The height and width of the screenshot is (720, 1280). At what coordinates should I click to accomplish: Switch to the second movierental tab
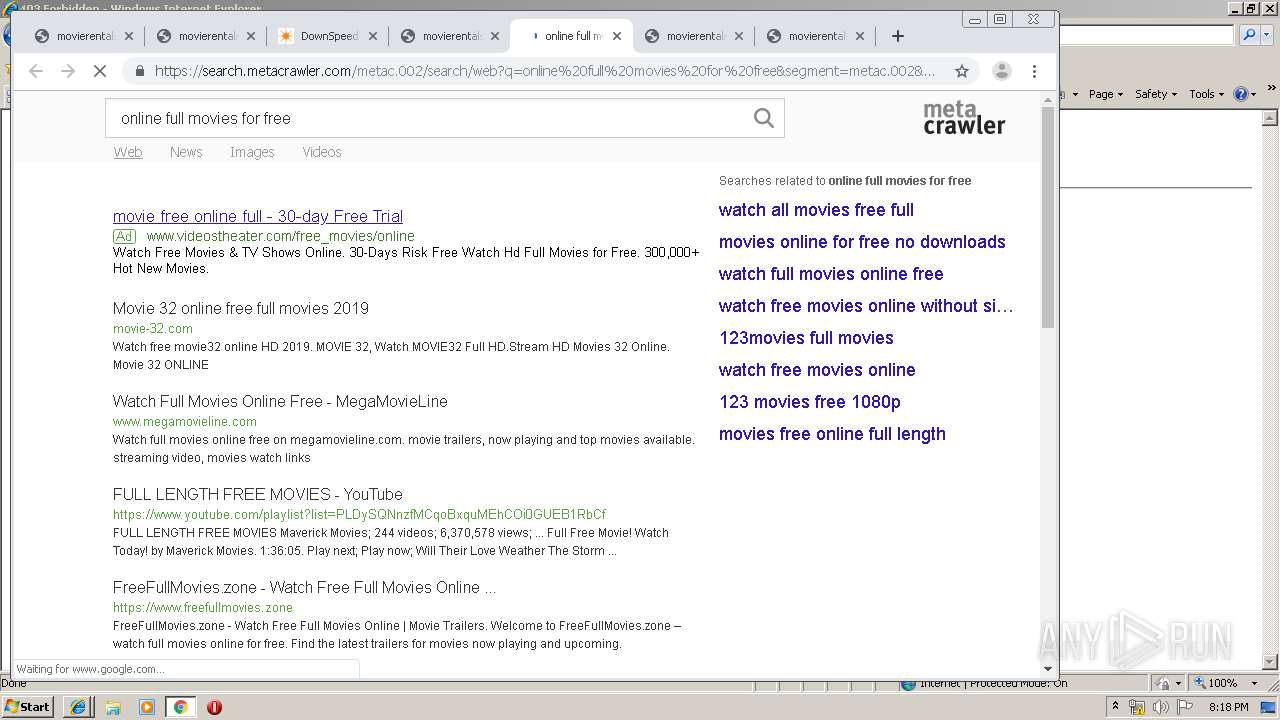click(x=206, y=36)
